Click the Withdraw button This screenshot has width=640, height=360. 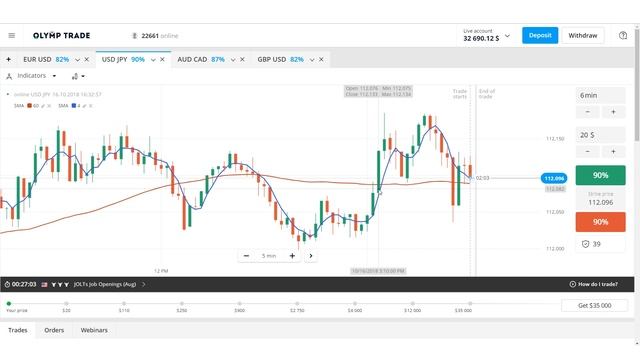(582, 36)
